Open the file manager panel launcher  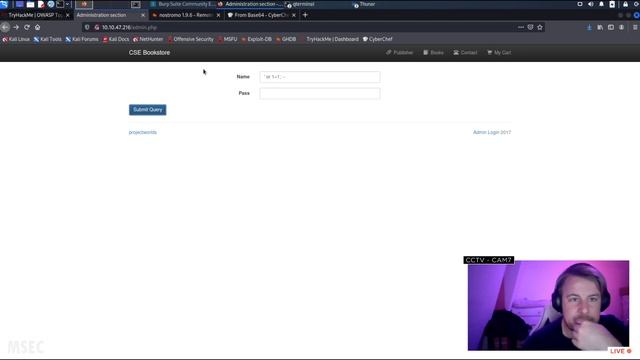click(x=30, y=4)
